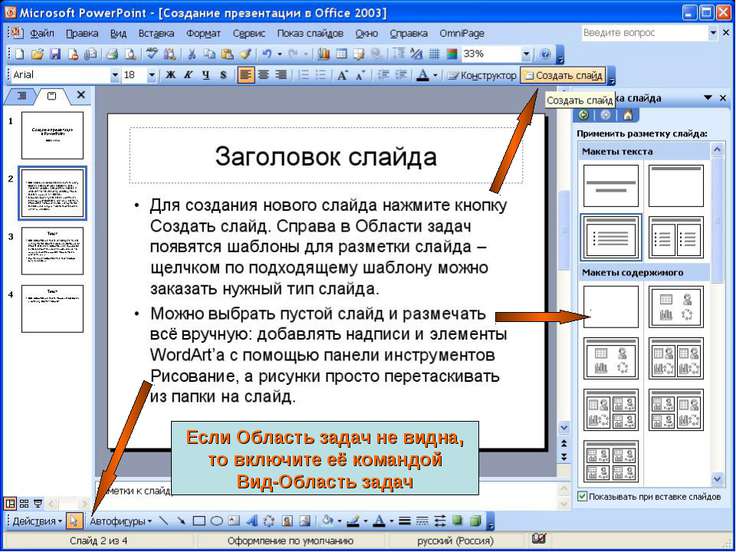Show the grid with the grid icon
Image resolution: width=736 pixels, height=552 pixels.
[x=434, y=54]
